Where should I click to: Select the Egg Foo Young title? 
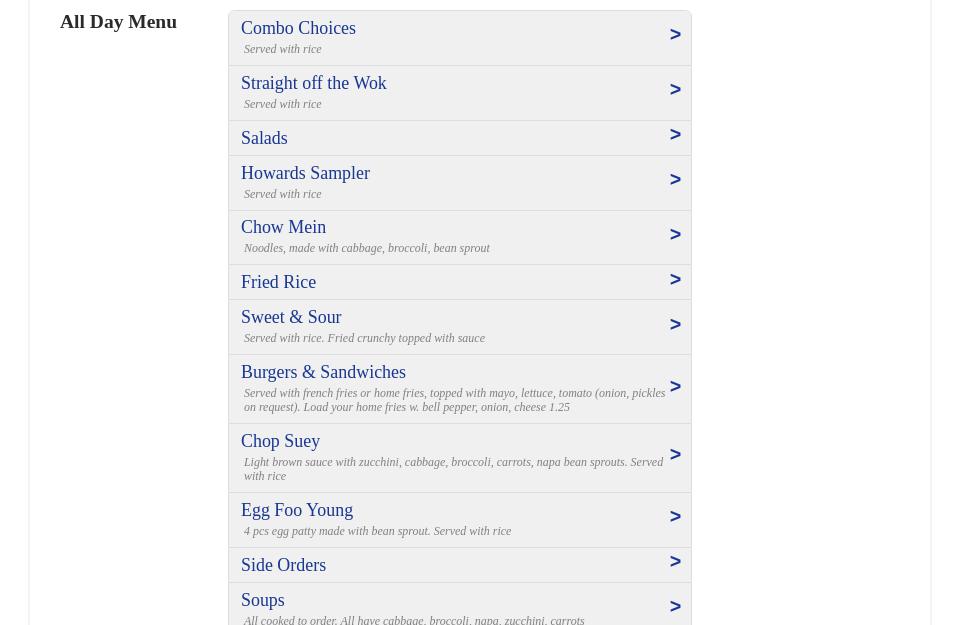[x=297, y=510]
